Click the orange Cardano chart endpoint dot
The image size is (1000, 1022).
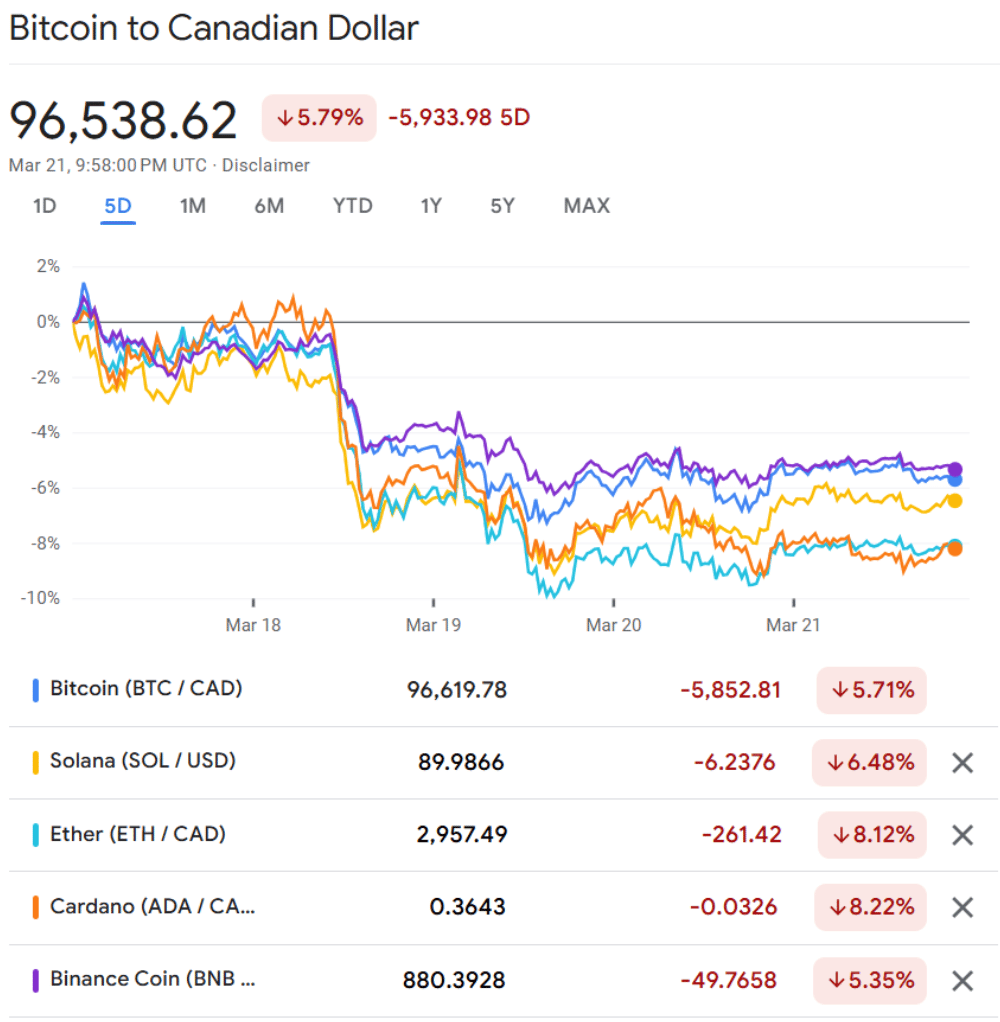pos(955,548)
